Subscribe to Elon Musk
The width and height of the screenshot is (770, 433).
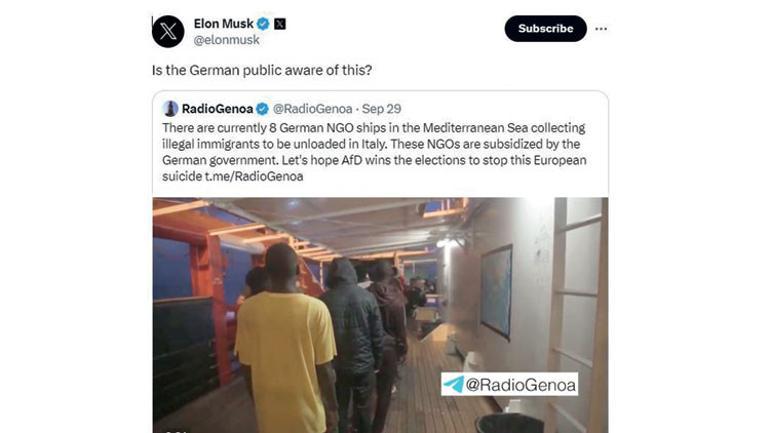click(546, 28)
